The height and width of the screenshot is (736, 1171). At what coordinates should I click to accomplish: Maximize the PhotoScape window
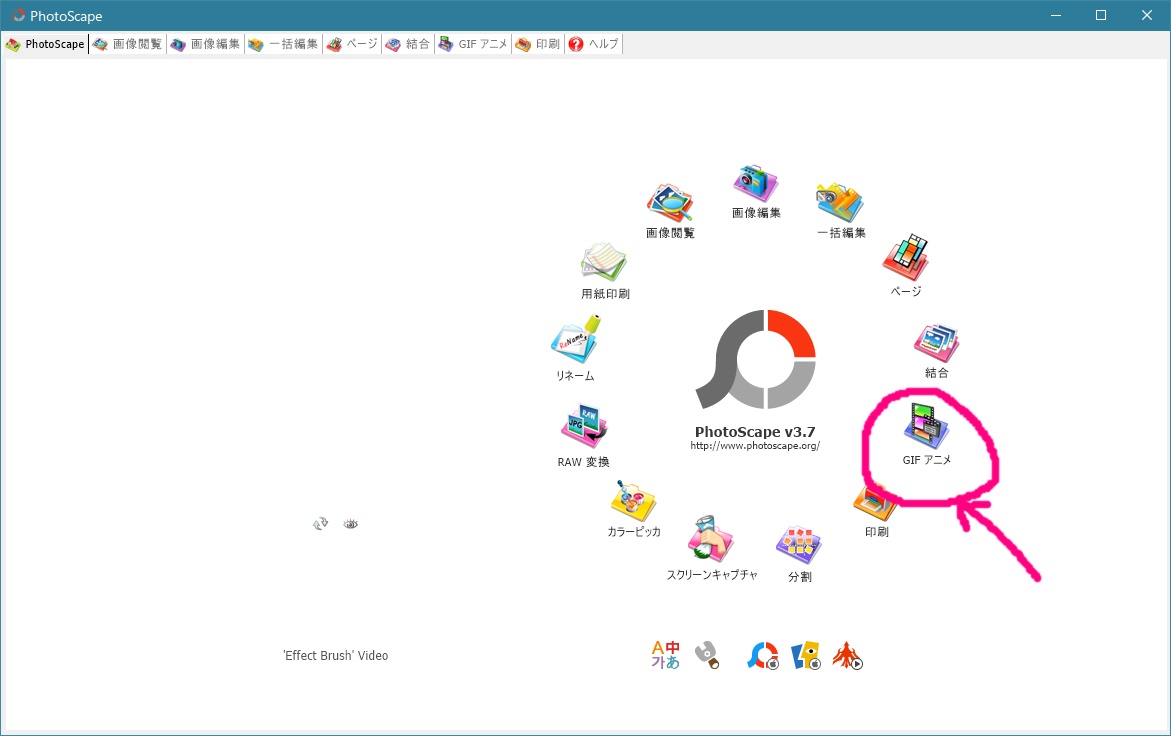[1101, 15]
